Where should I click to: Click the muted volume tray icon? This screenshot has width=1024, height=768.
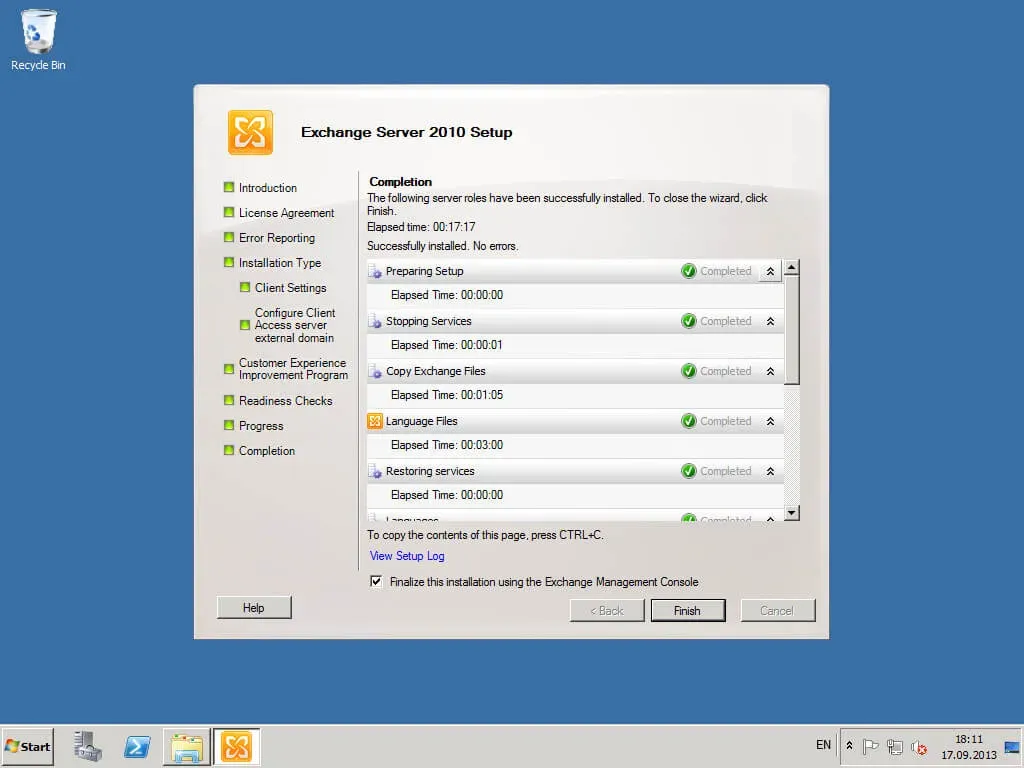pos(919,746)
